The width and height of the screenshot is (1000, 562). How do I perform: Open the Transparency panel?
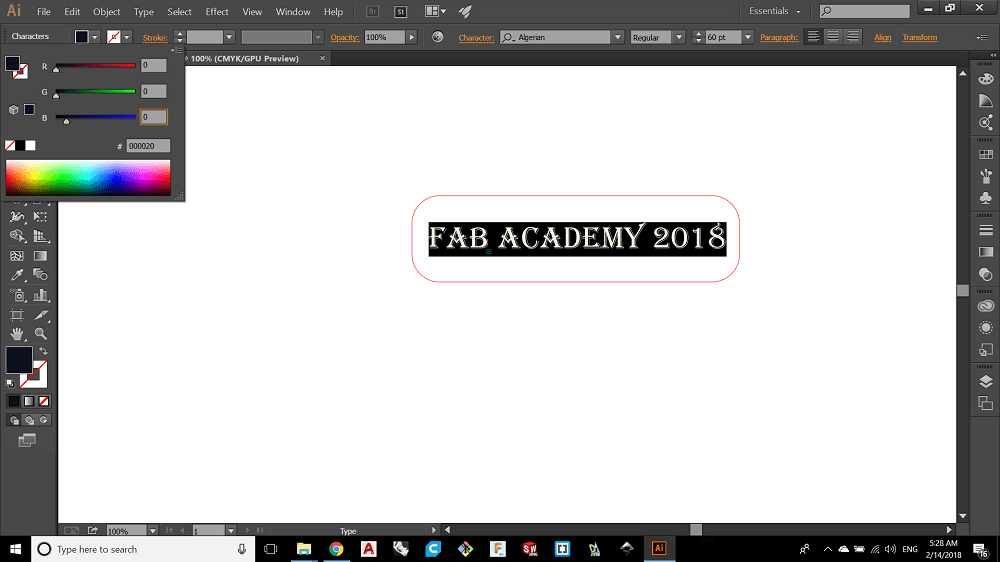pos(985,274)
